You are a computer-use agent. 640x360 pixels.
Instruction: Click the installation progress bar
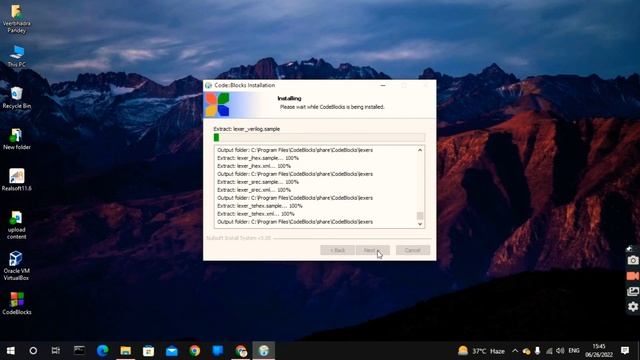point(319,138)
